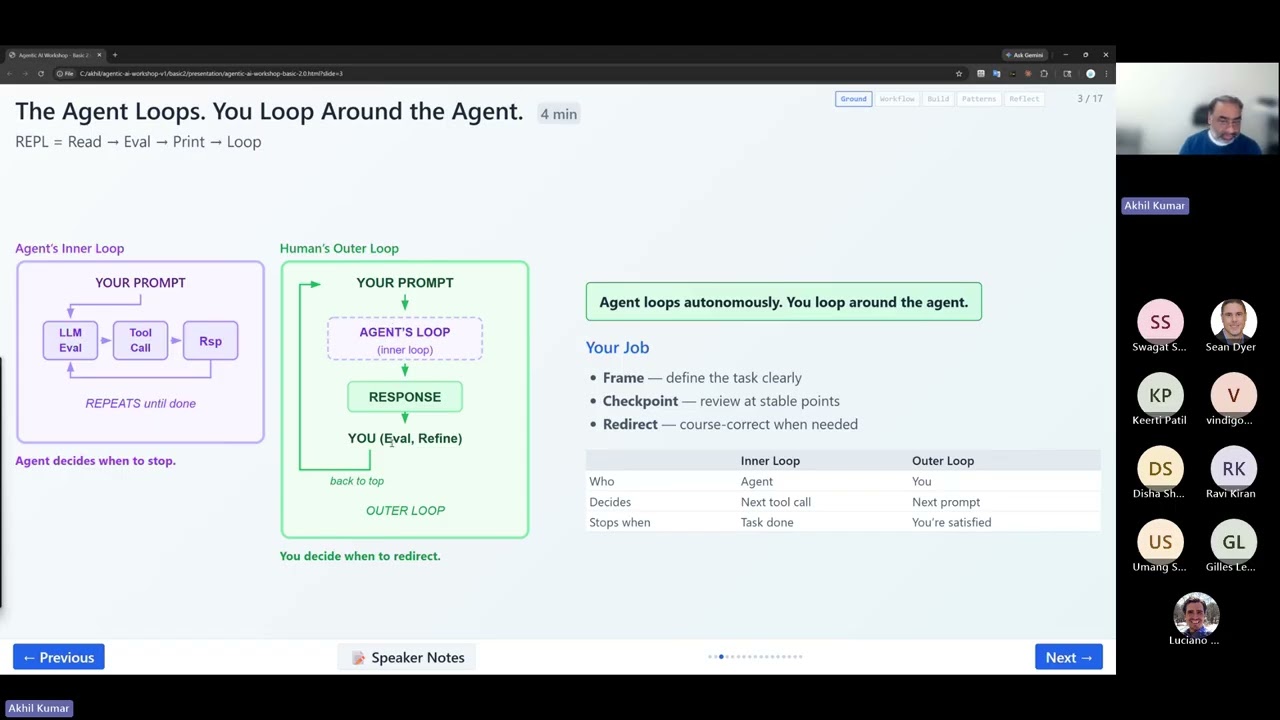Select Umang S participant avatar US

[x=1160, y=542]
